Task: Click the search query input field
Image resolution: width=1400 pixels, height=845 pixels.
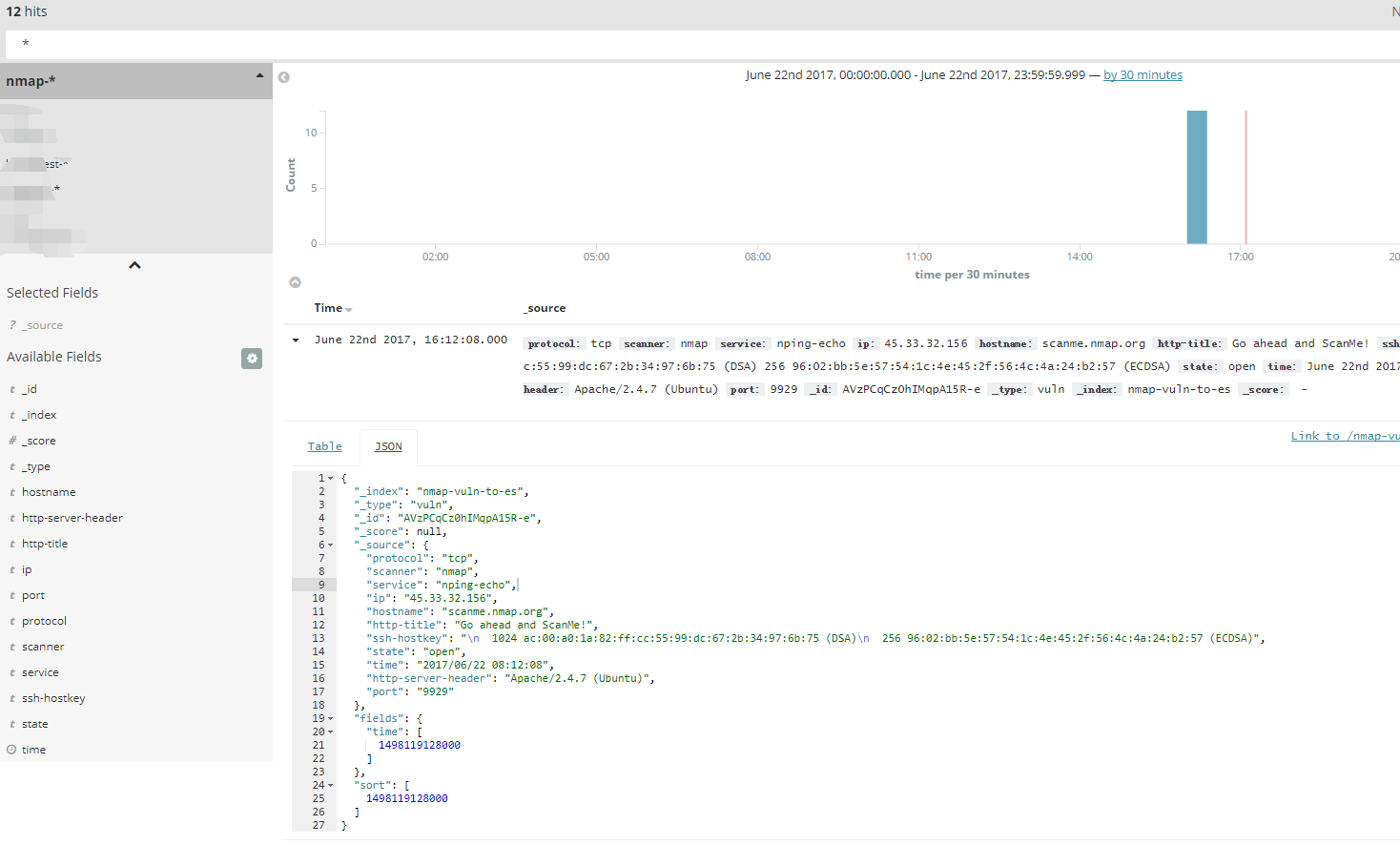Action: (x=703, y=44)
